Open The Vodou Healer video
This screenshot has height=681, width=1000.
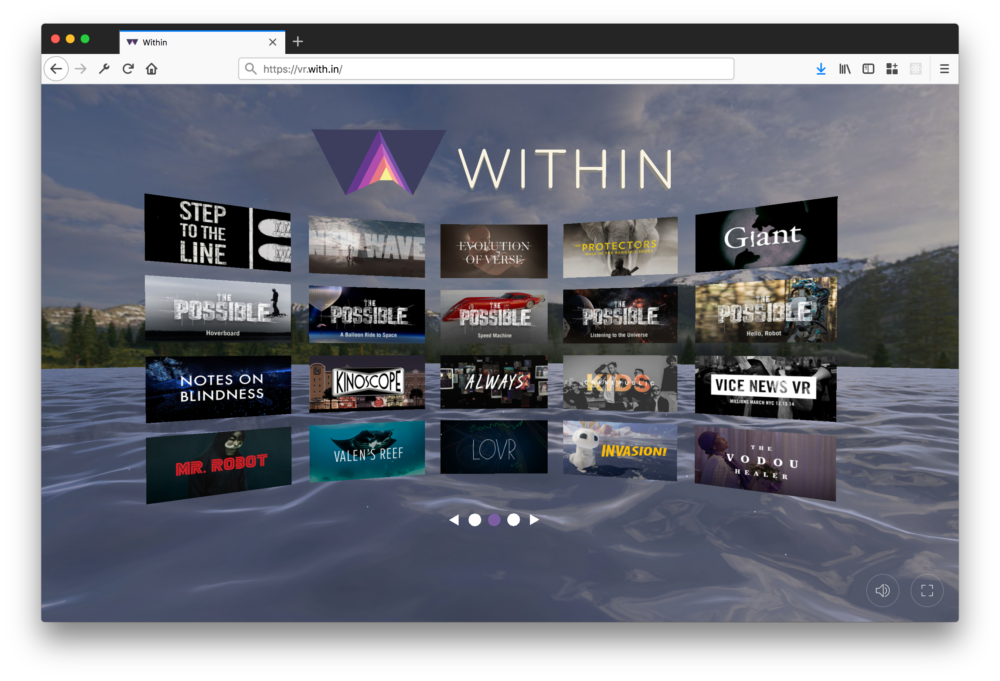pos(765,464)
